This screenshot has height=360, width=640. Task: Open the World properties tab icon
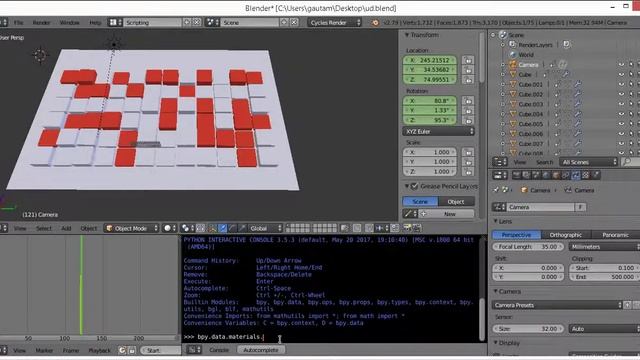pos(546,176)
